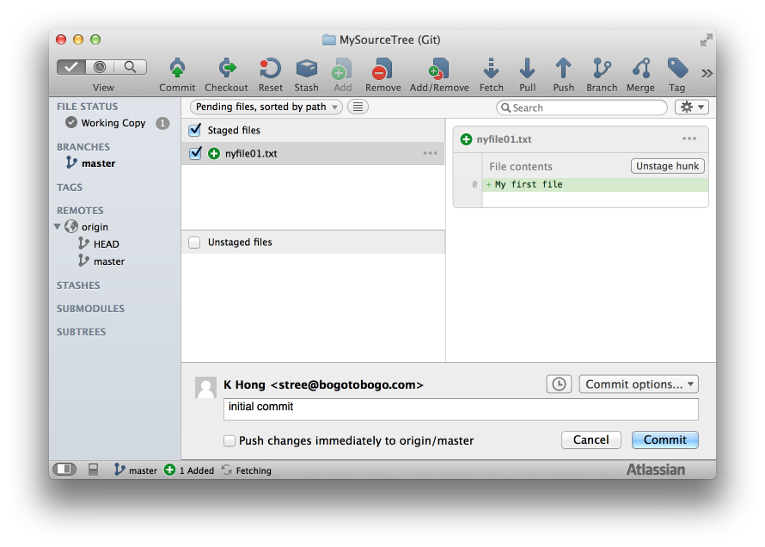Click the STASHES sidebar section
Viewport: 765px width, 547px height.
(x=78, y=285)
